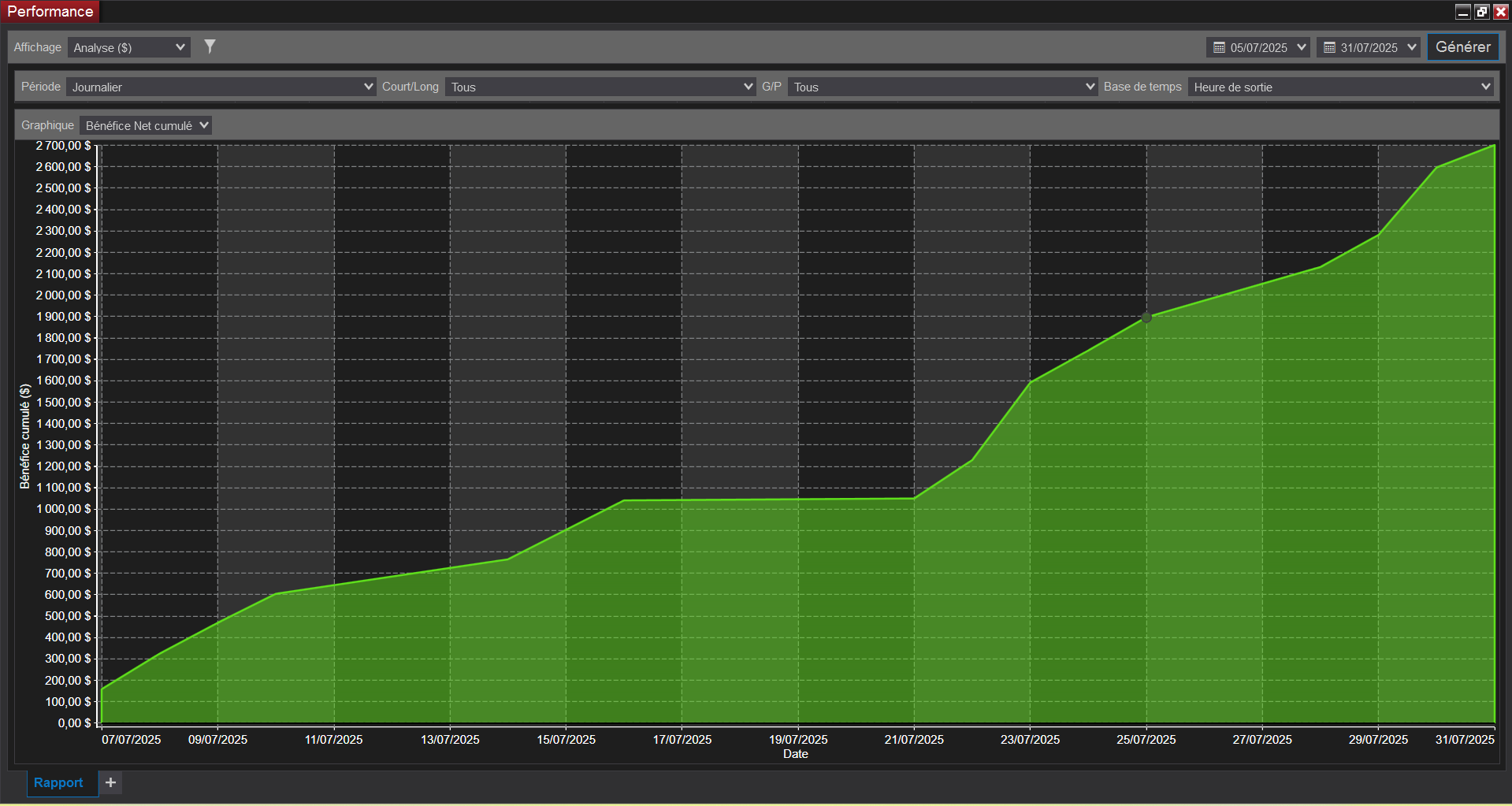Image resolution: width=1512 pixels, height=806 pixels.
Task: Click the Performance title tab
Action: (x=50, y=12)
